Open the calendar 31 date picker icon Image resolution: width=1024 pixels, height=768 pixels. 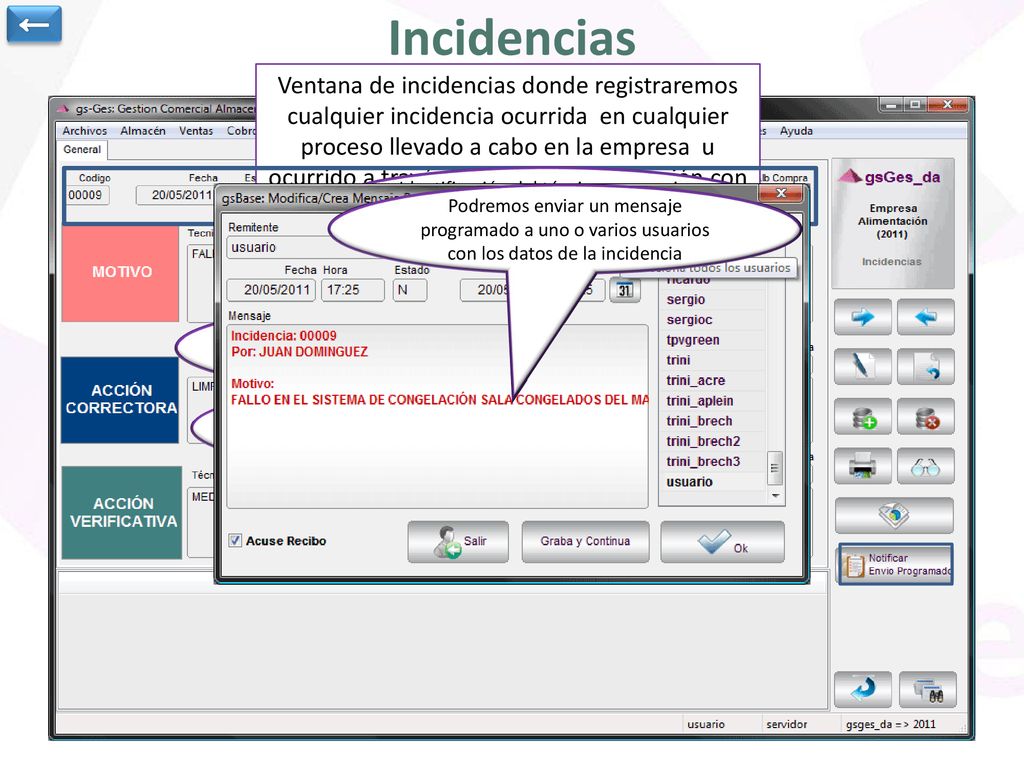point(624,290)
